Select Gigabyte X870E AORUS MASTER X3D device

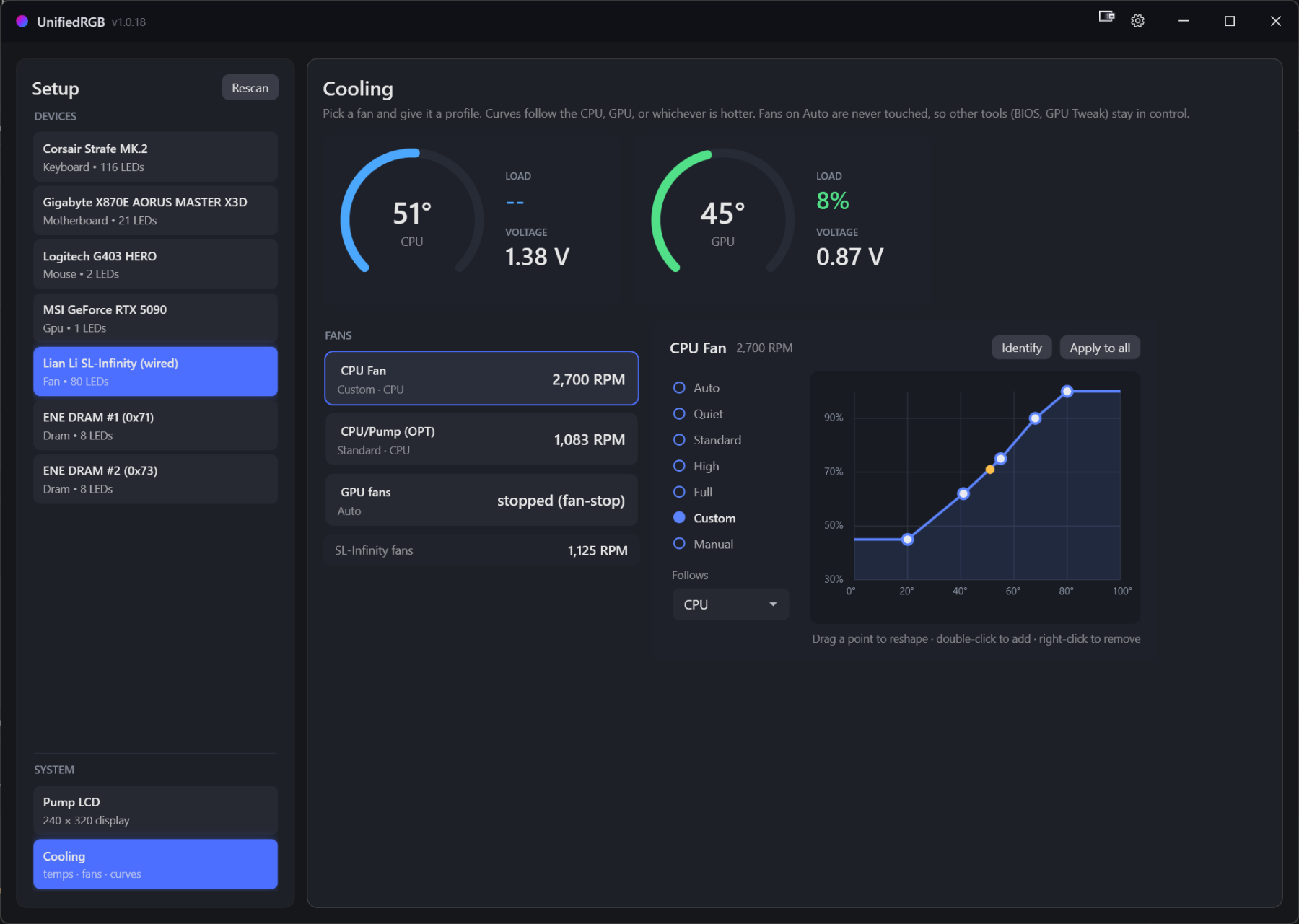[x=155, y=211]
